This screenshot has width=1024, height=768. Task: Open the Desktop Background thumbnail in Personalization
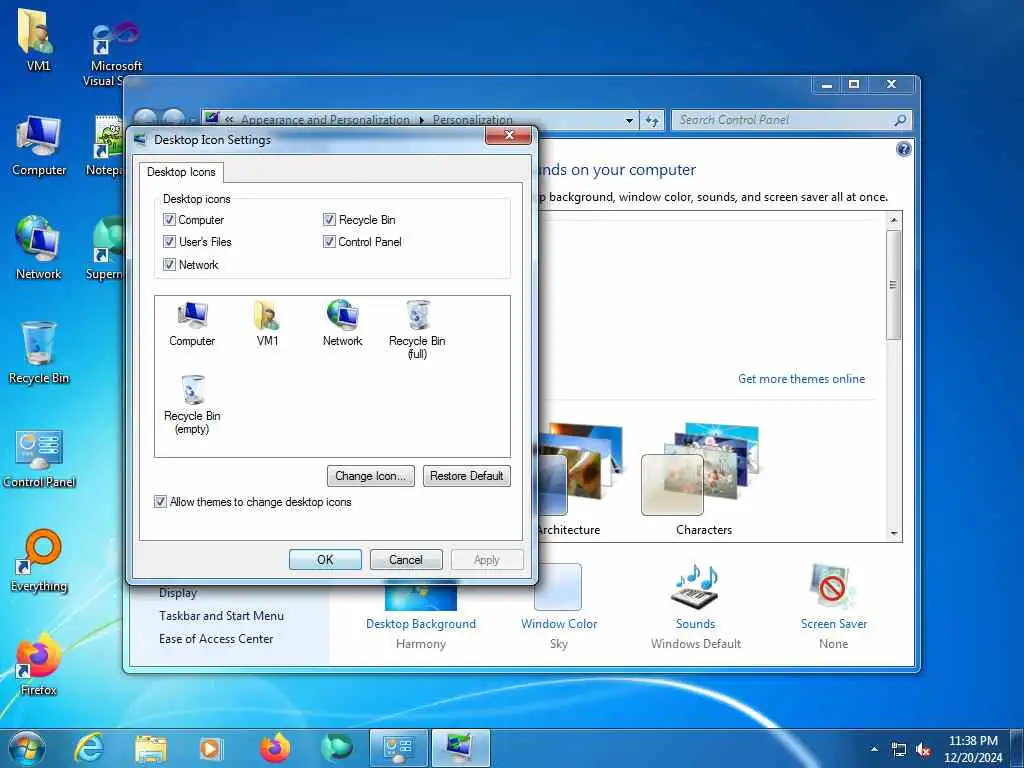[x=421, y=594]
